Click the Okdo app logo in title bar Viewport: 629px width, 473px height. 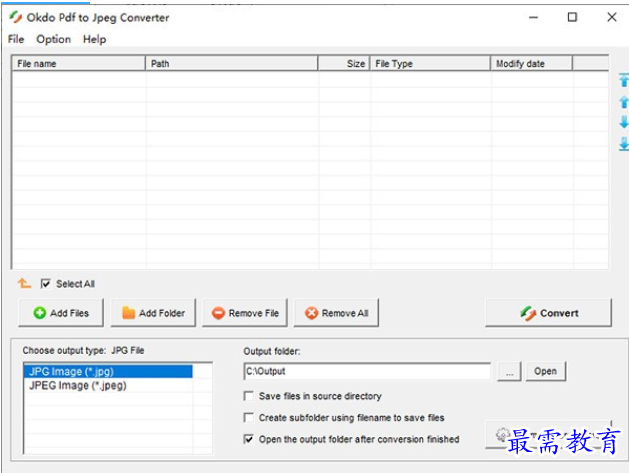pos(16,17)
